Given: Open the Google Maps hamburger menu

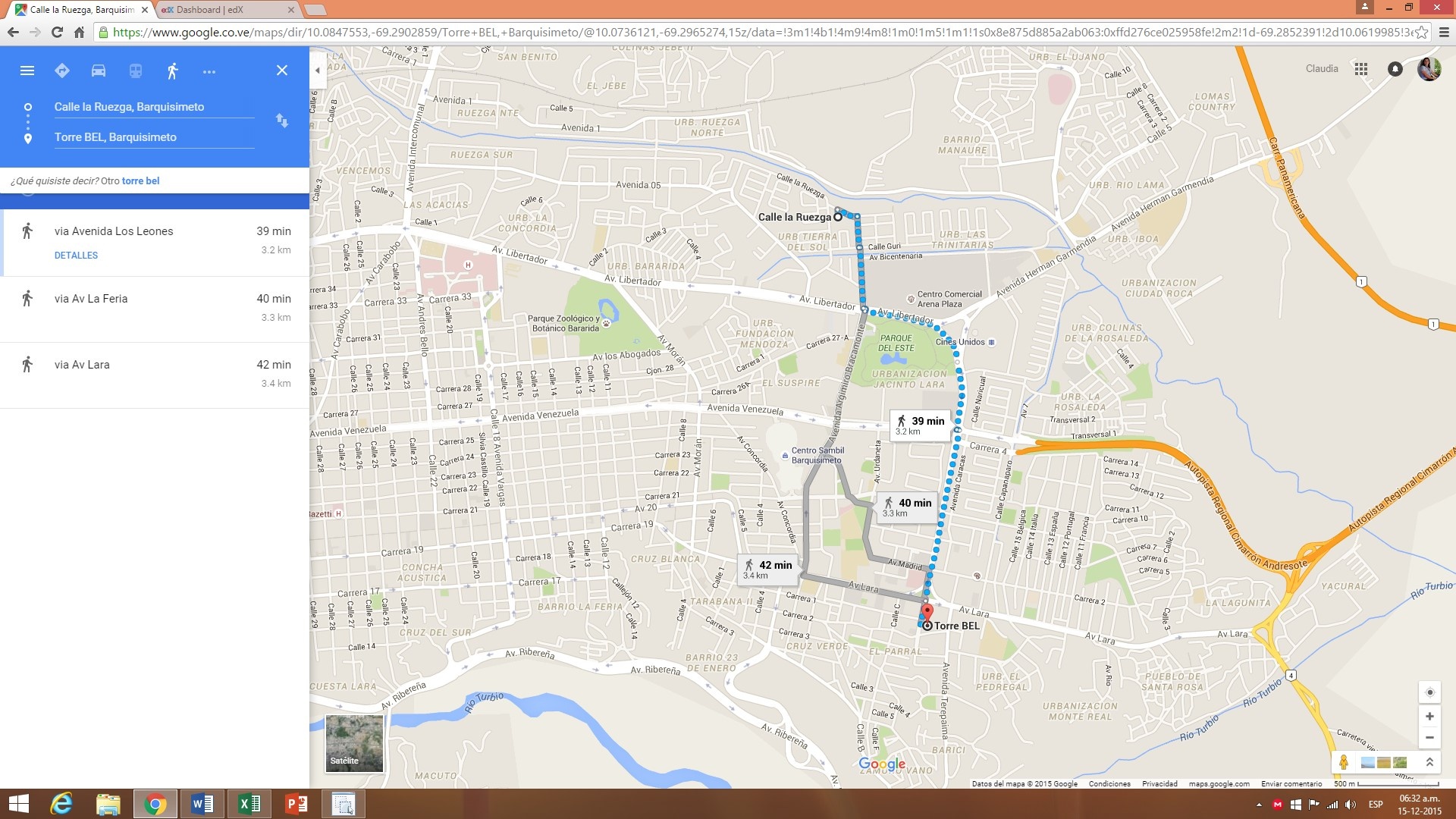Looking at the screenshot, I should [27, 71].
